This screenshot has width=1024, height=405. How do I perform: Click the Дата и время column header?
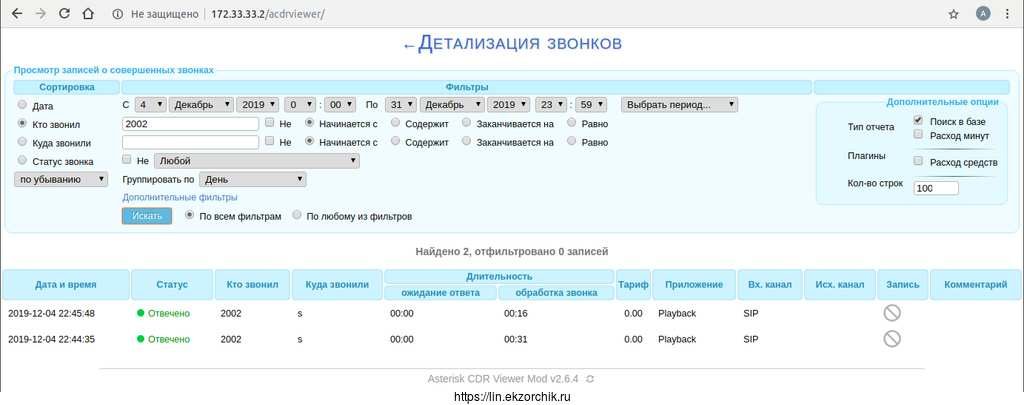[66, 285]
